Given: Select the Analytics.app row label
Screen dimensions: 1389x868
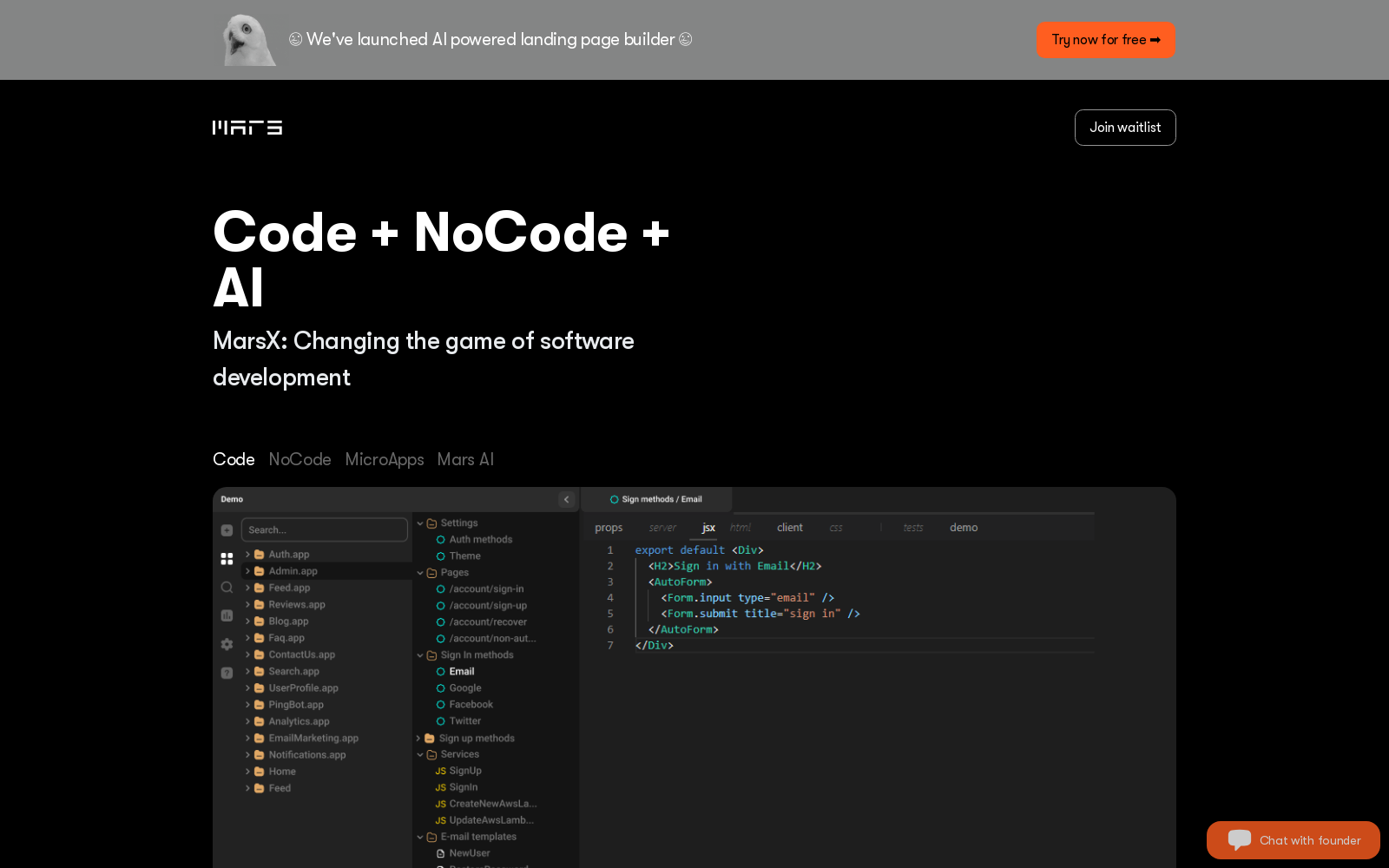Looking at the screenshot, I should (300, 721).
